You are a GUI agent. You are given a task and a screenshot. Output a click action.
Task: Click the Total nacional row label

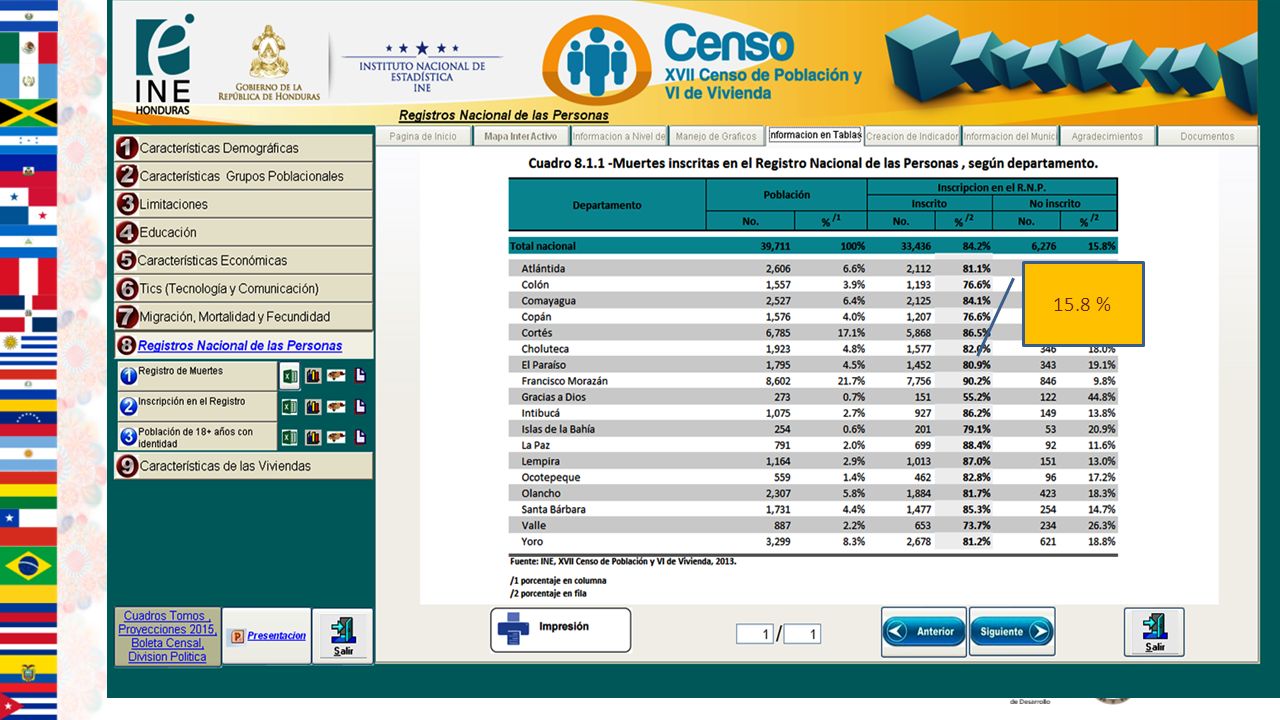pyautogui.click(x=543, y=245)
